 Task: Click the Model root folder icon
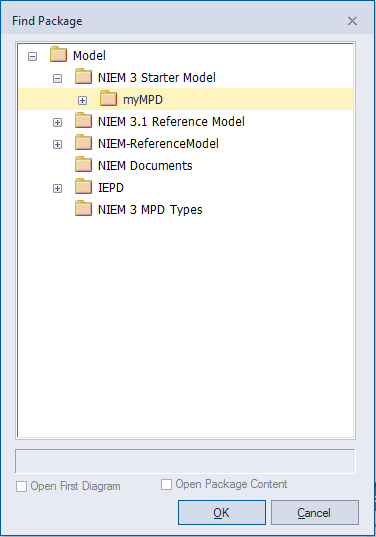pyautogui.click(x=58, y=54)
